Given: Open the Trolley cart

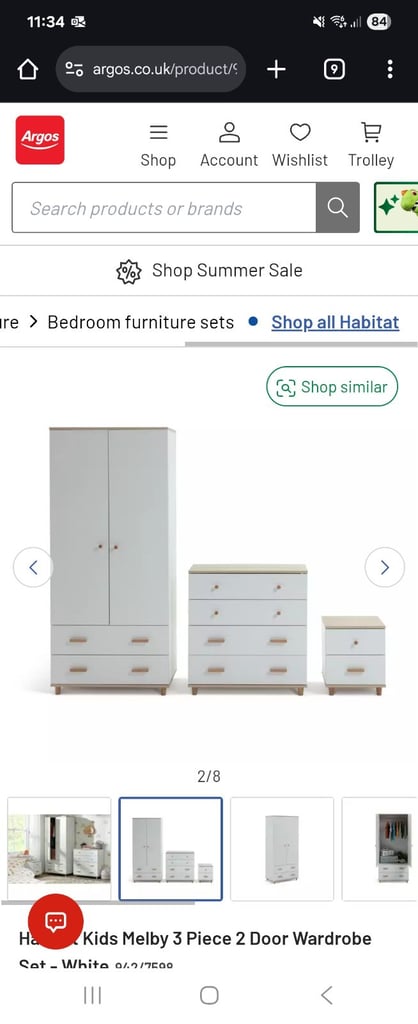Looking at the screenshot, I should (x=371, y=146).
